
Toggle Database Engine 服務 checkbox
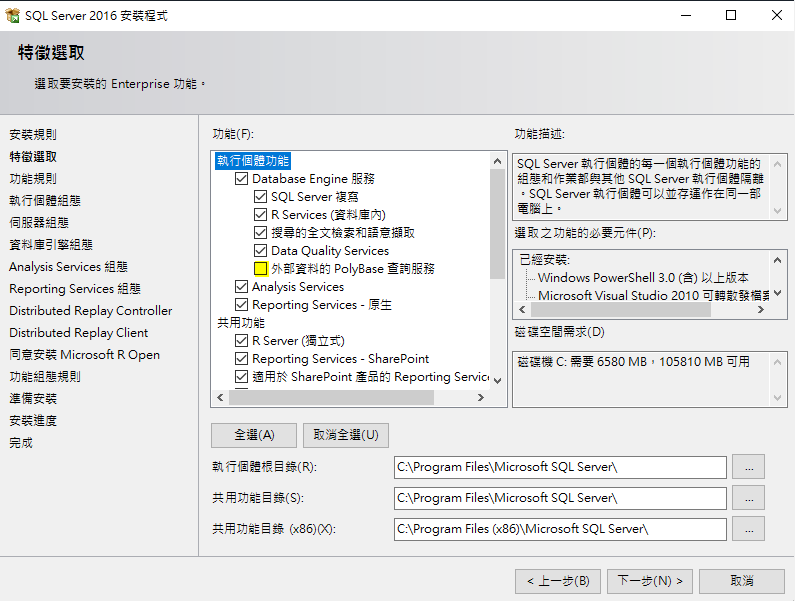[241, 179]
